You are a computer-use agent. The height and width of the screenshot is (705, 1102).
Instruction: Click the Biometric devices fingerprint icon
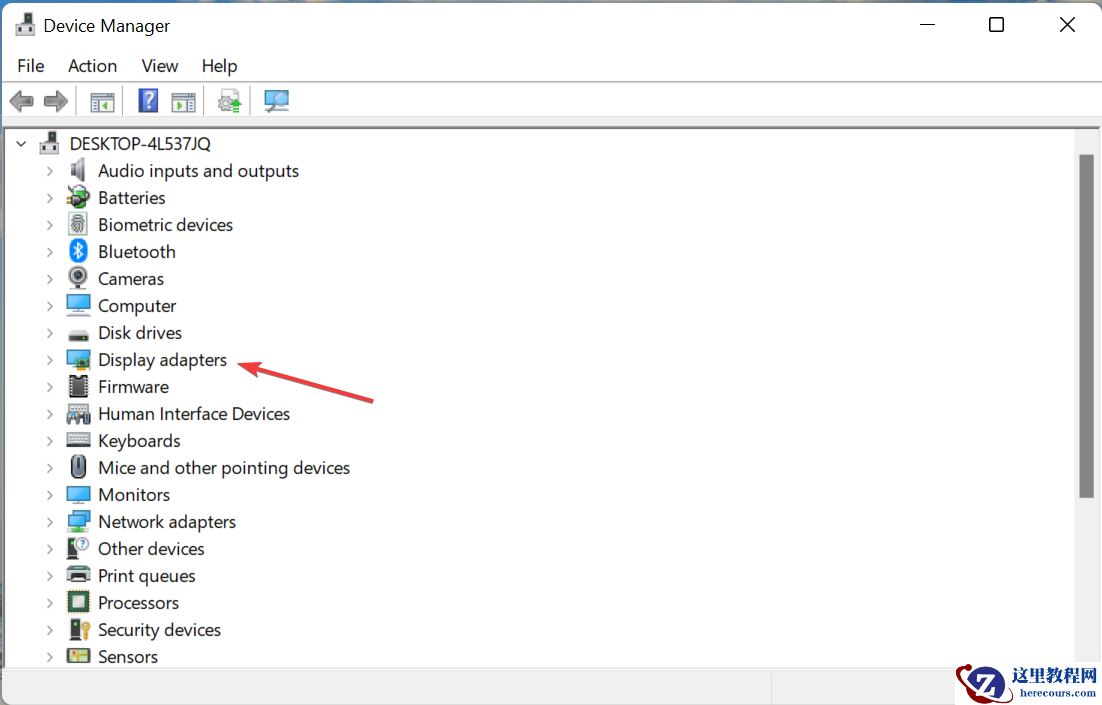point(78,224)
